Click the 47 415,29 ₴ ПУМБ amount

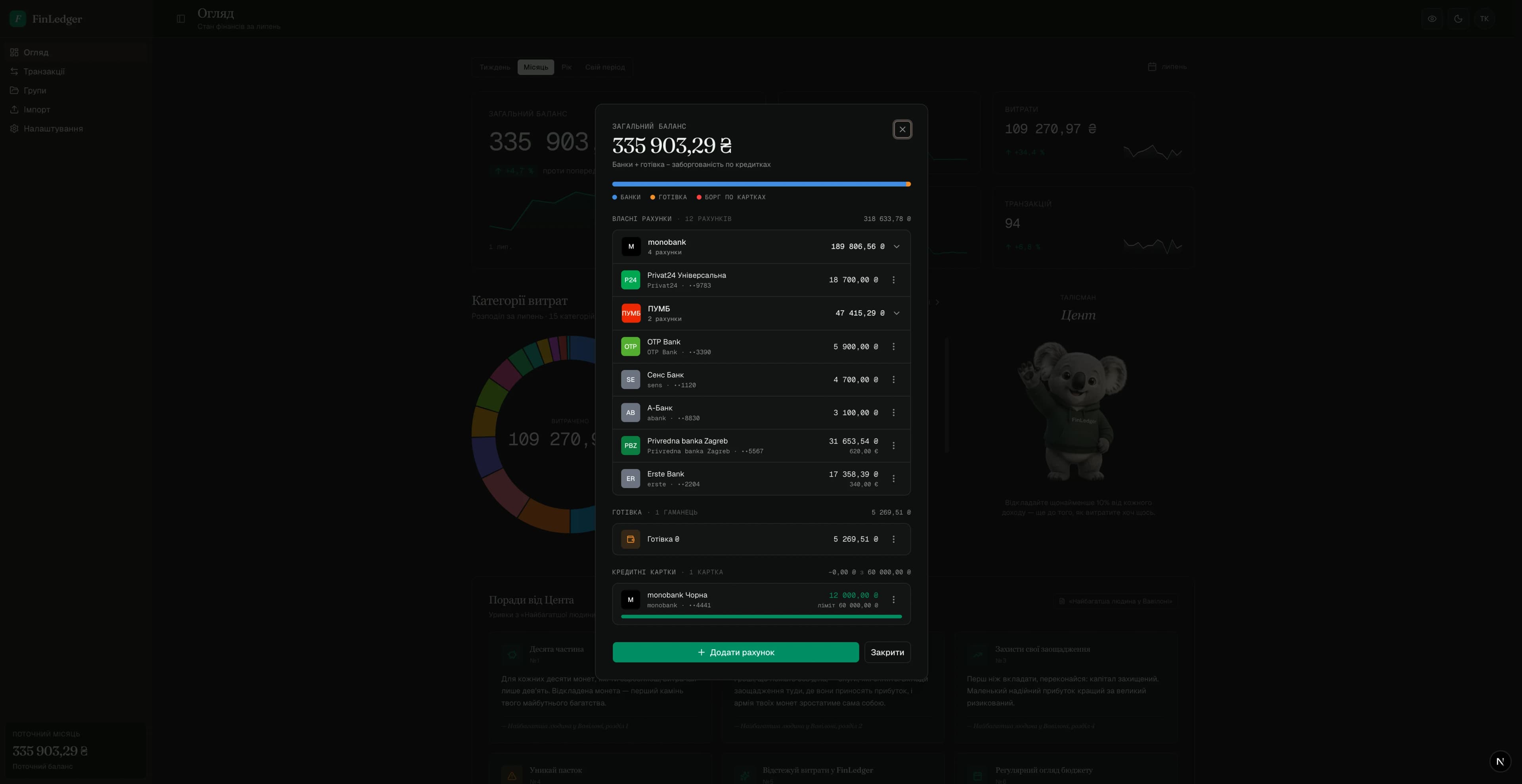860,313
